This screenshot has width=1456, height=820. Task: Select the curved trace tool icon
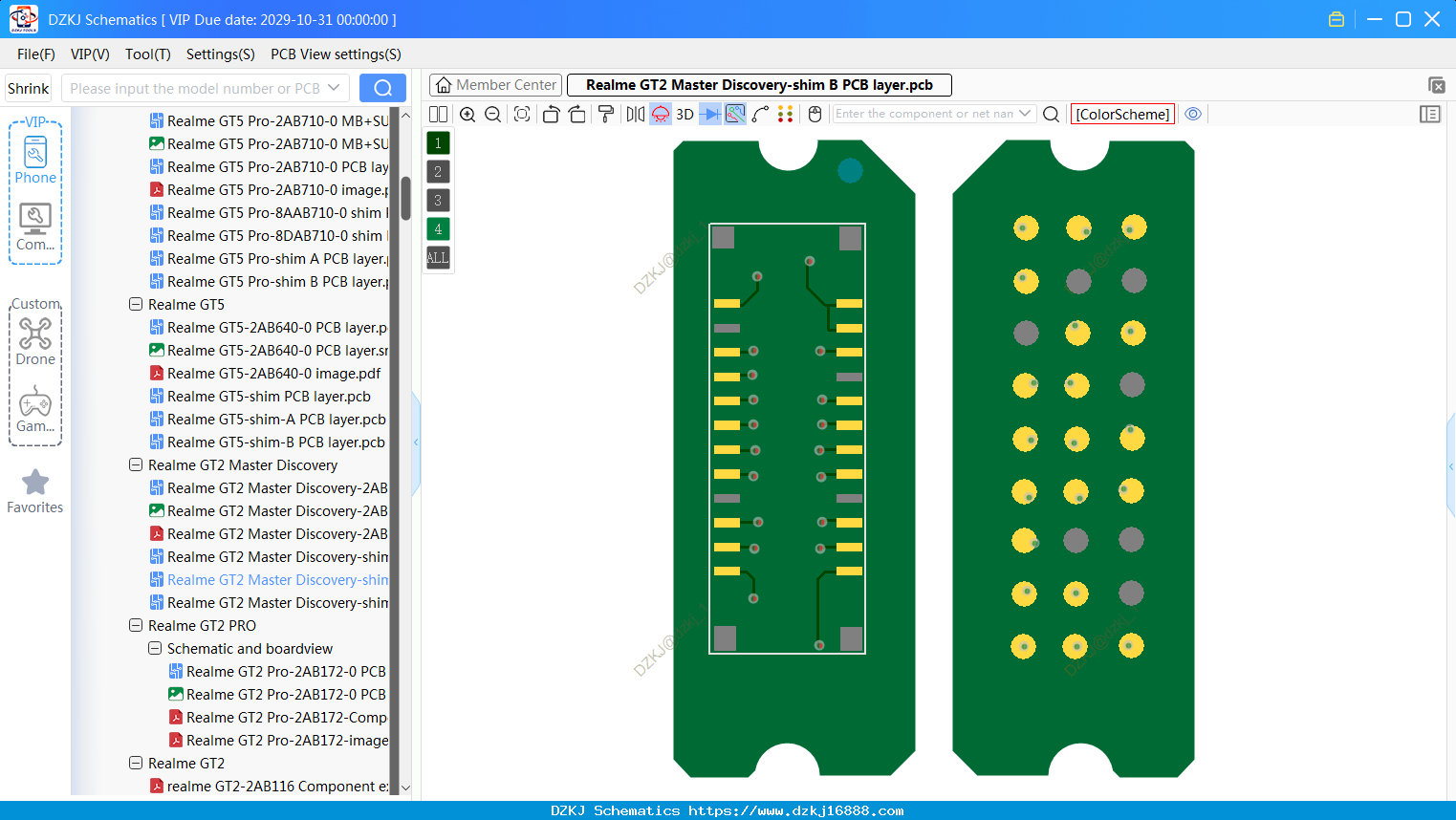coord(760,115)
